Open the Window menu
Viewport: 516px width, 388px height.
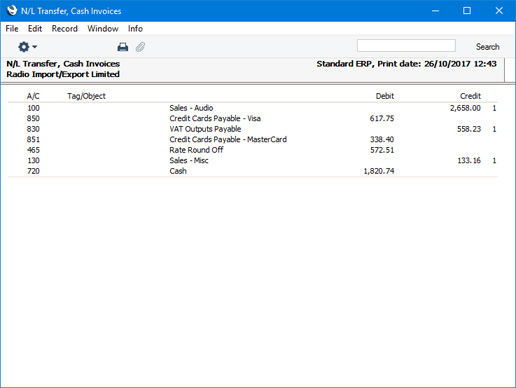click(x=103, y=29)
